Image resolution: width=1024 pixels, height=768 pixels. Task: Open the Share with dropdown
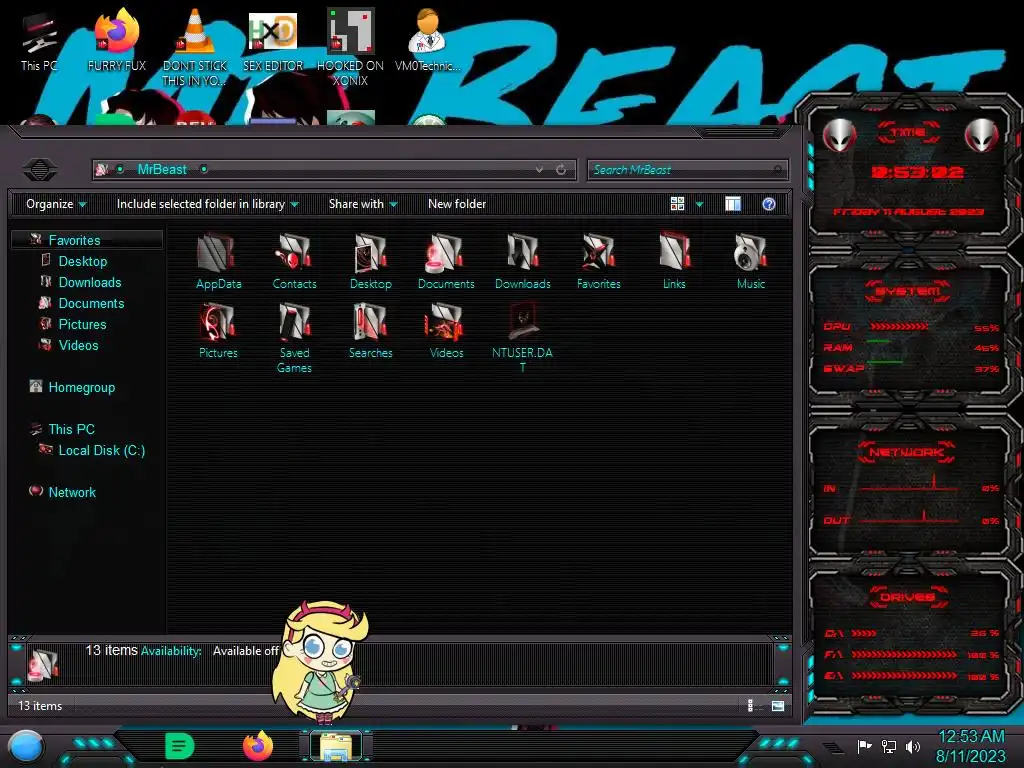click(x=363, y=204)
